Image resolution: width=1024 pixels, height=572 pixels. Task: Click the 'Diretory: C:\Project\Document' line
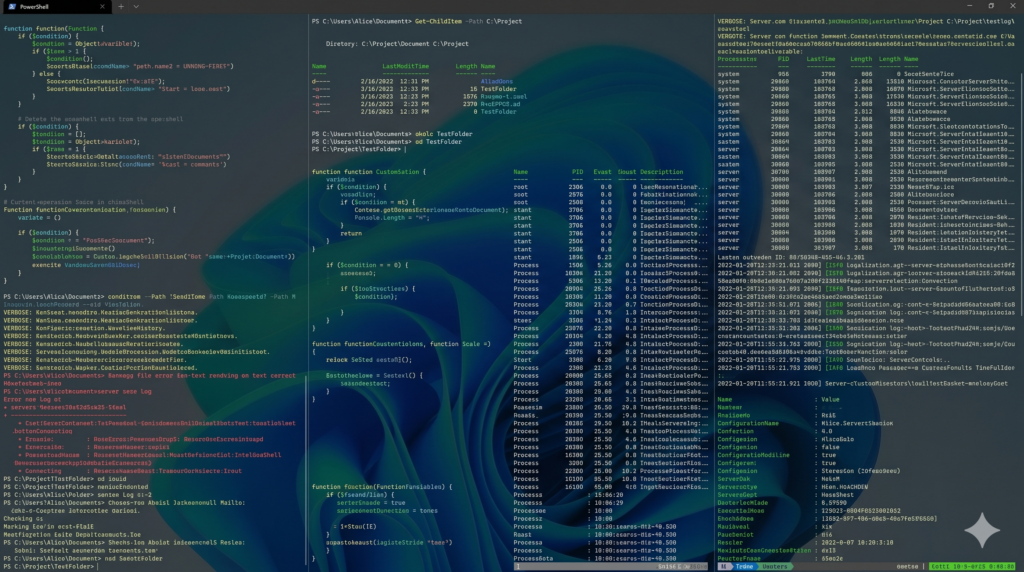[x=397, y=44]
